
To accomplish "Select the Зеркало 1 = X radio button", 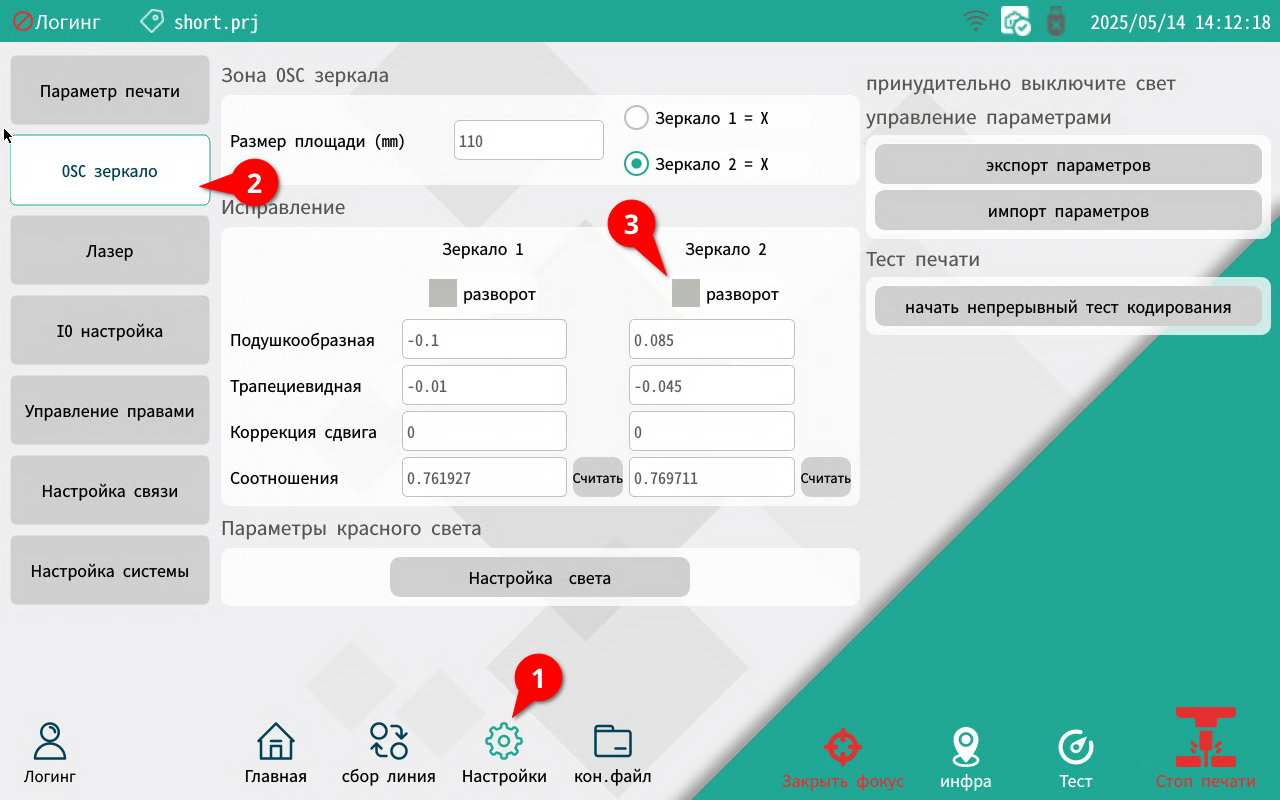I will (637, 118).
